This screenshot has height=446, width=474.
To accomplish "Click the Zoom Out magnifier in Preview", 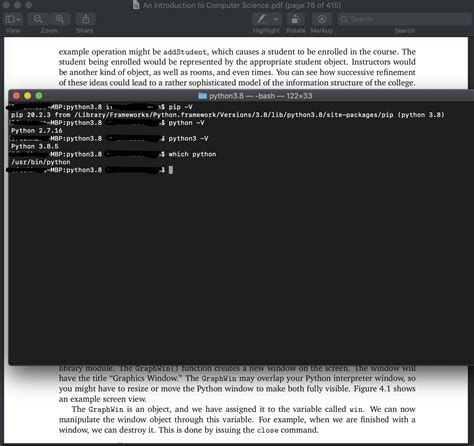I will (x=38, y=19).
